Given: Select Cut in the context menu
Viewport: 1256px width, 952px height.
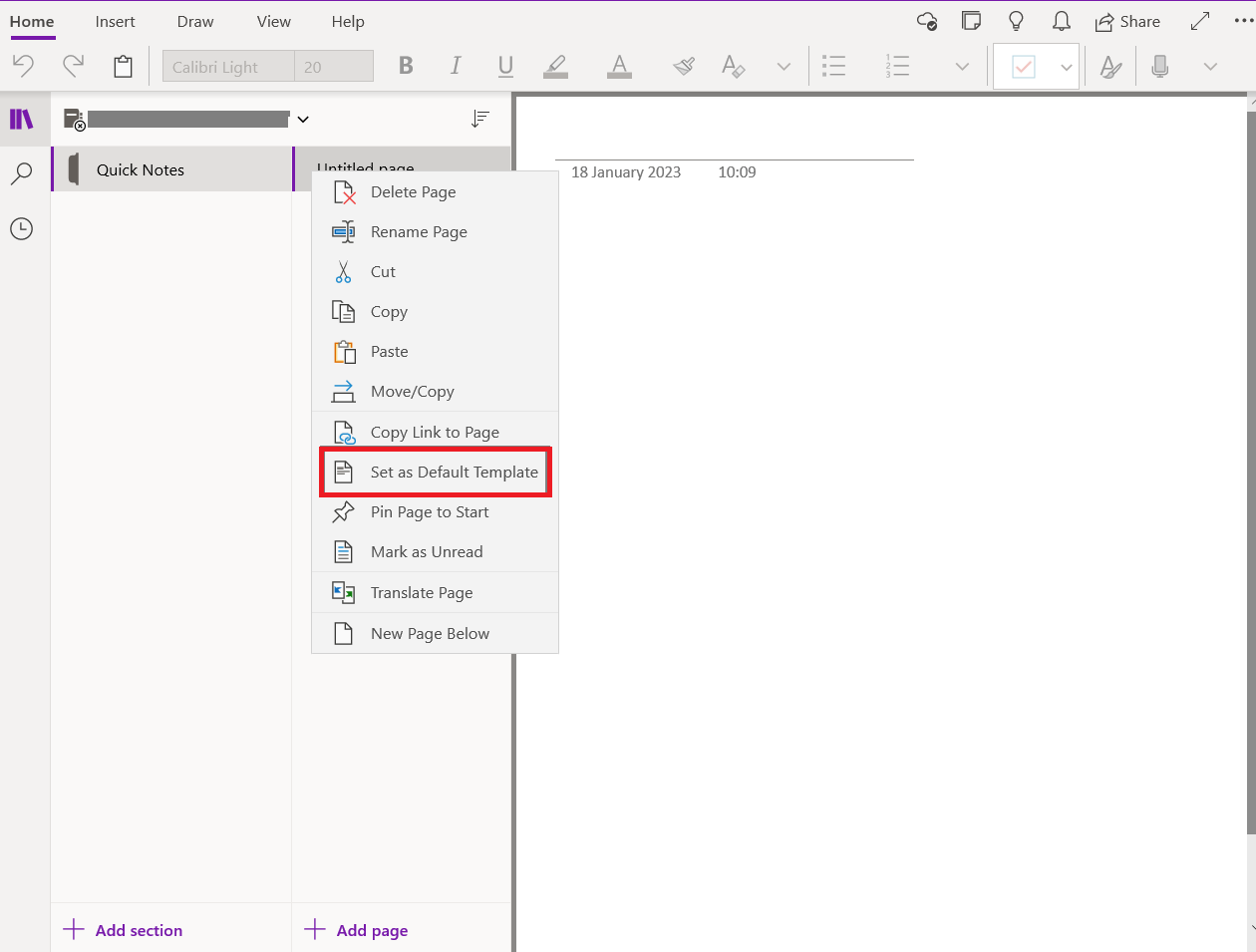Looking at the screenshot, I should pyautogui.click(x=435, y=271).
